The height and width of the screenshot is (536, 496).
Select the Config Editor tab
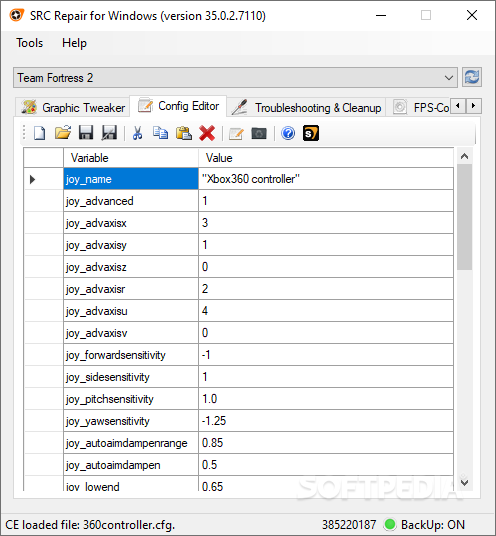[x=178, y=106]
